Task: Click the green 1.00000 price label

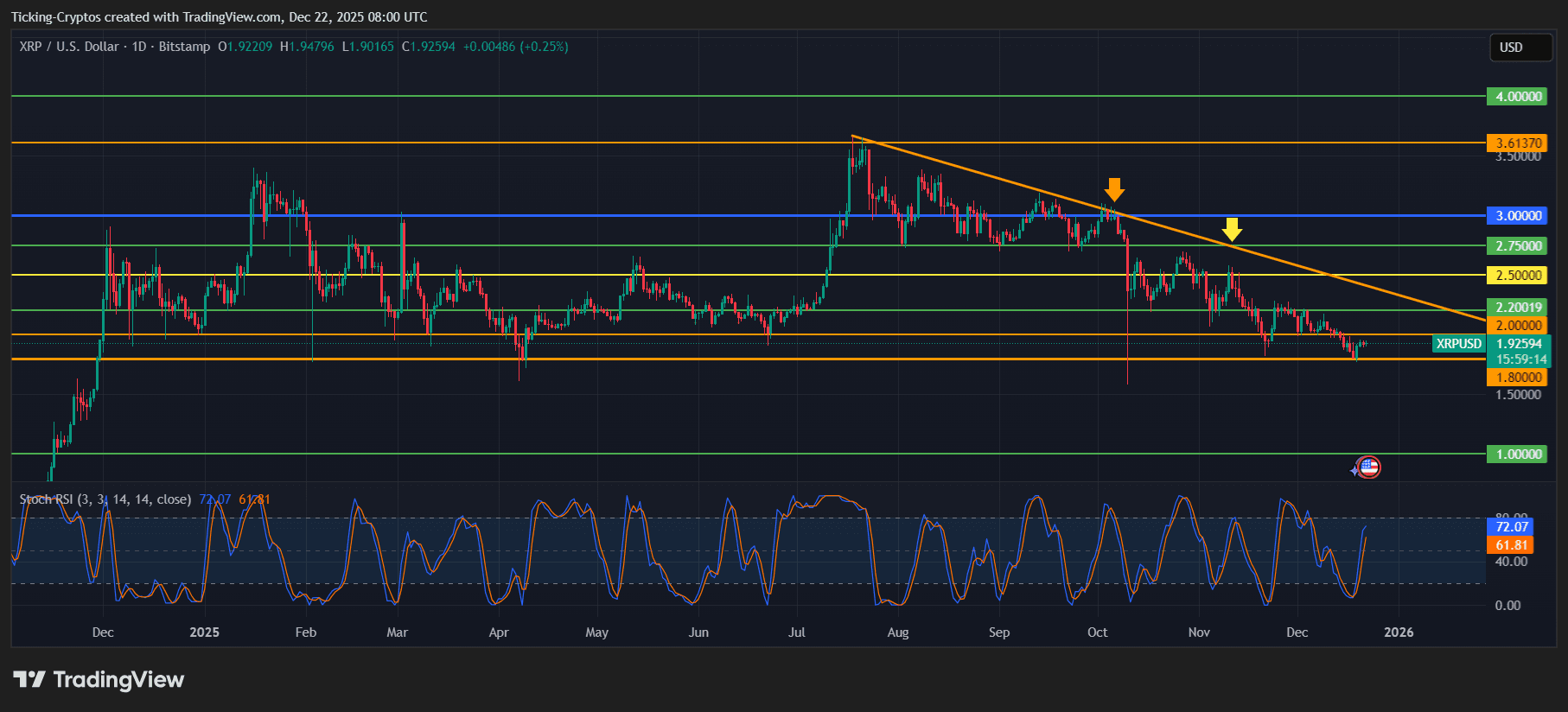Action: point(1518,455)
